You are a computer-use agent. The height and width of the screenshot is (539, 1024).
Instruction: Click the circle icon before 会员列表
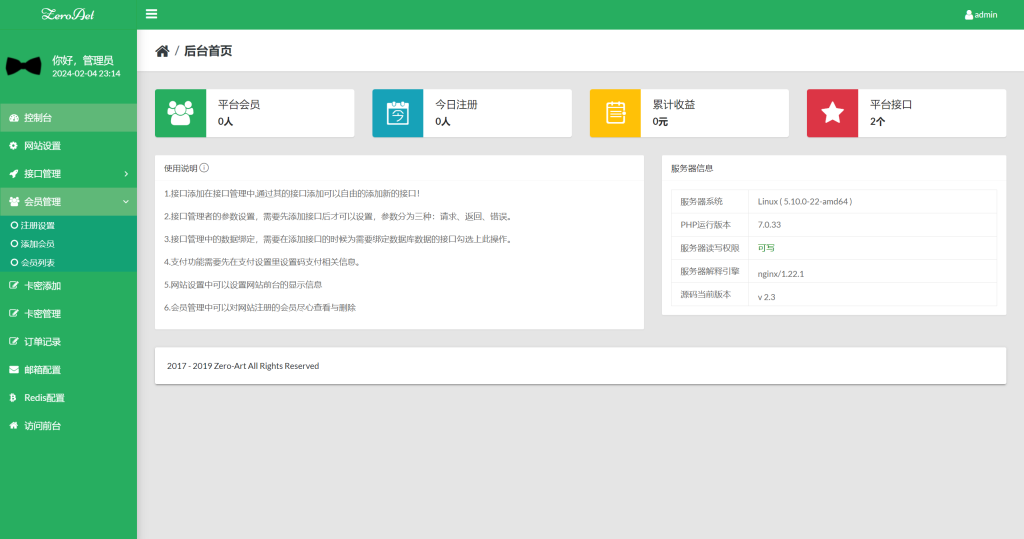14,262
